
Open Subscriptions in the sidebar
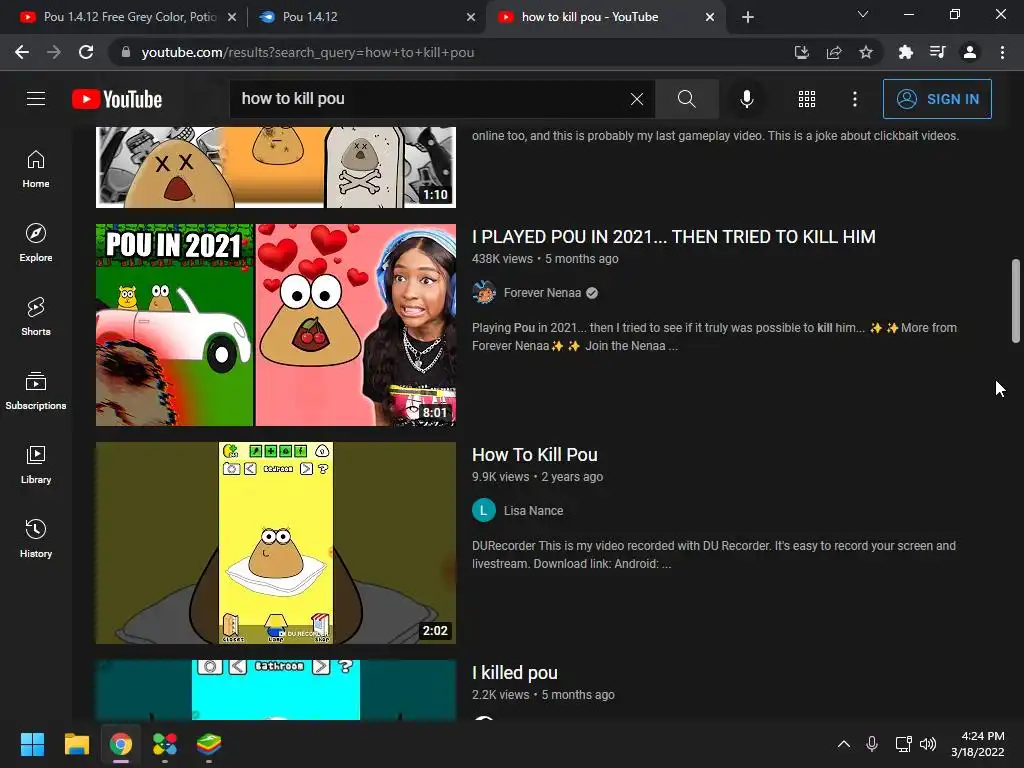tap(36, 391)
